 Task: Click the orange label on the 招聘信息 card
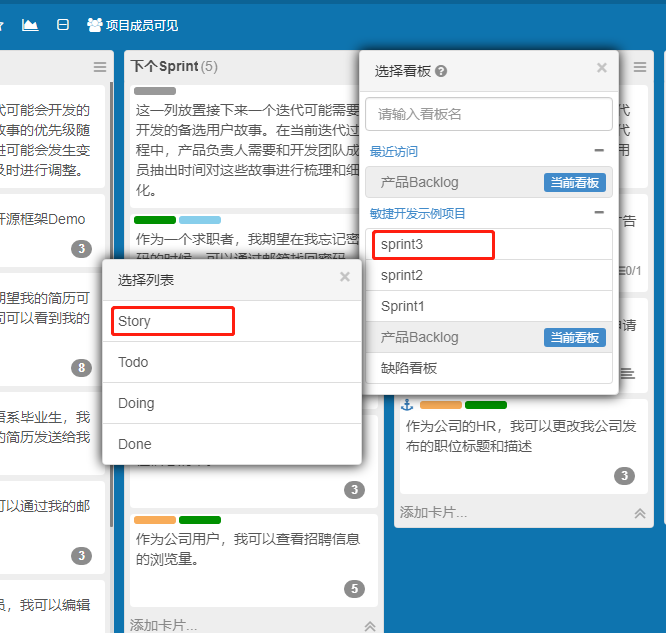click(154, 520)
